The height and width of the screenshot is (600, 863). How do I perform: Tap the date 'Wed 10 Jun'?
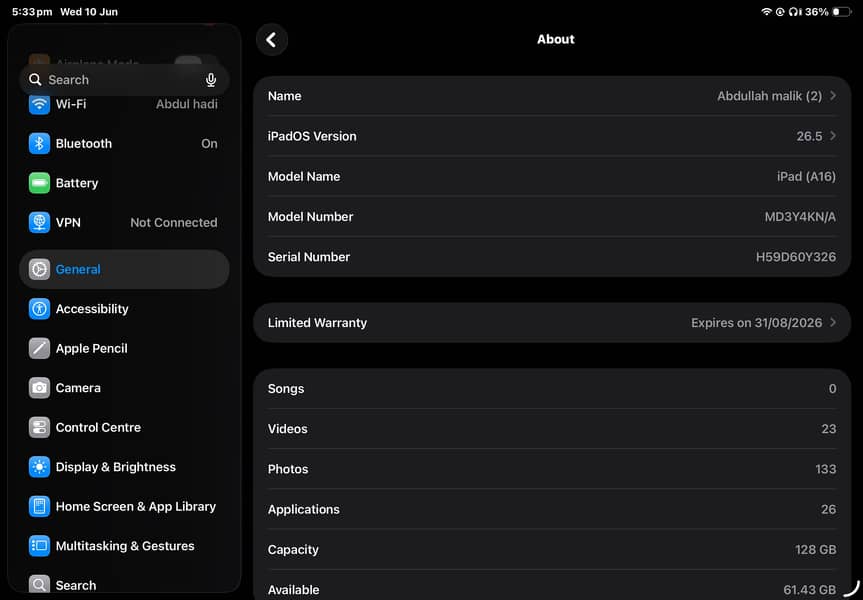coord(89,12)
